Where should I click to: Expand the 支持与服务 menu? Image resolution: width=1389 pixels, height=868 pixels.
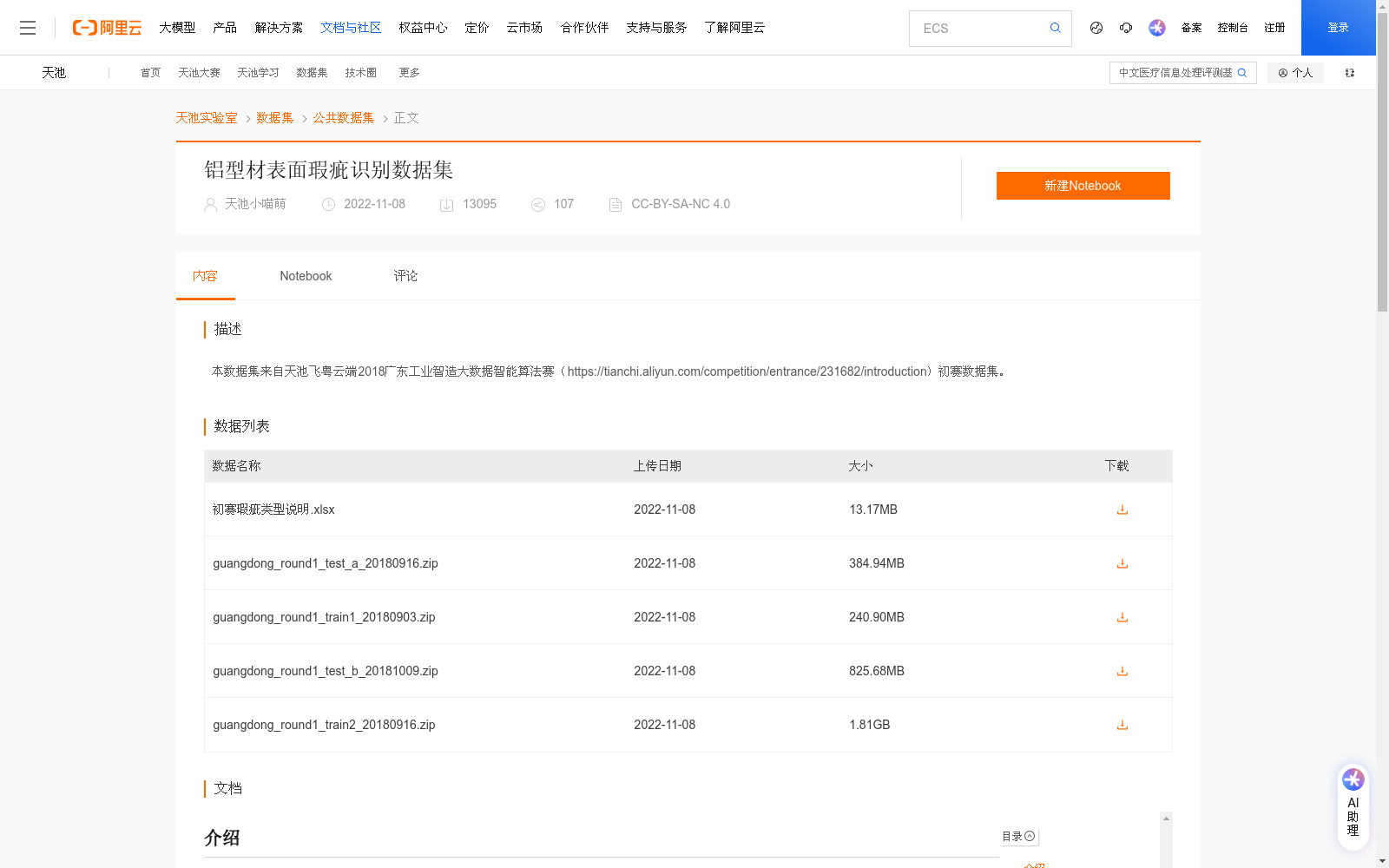coord(655,27)
